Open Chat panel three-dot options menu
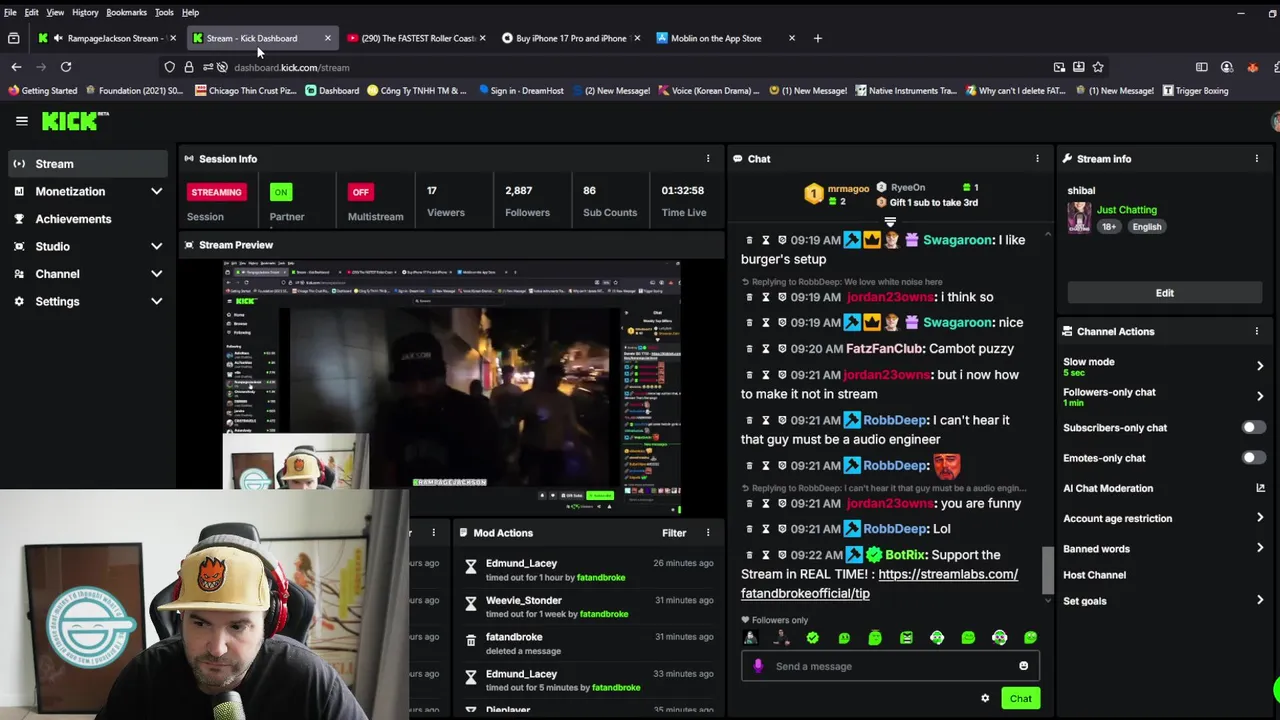The height and width of the screenshot is (720, 1280). tap(1037, 159)
